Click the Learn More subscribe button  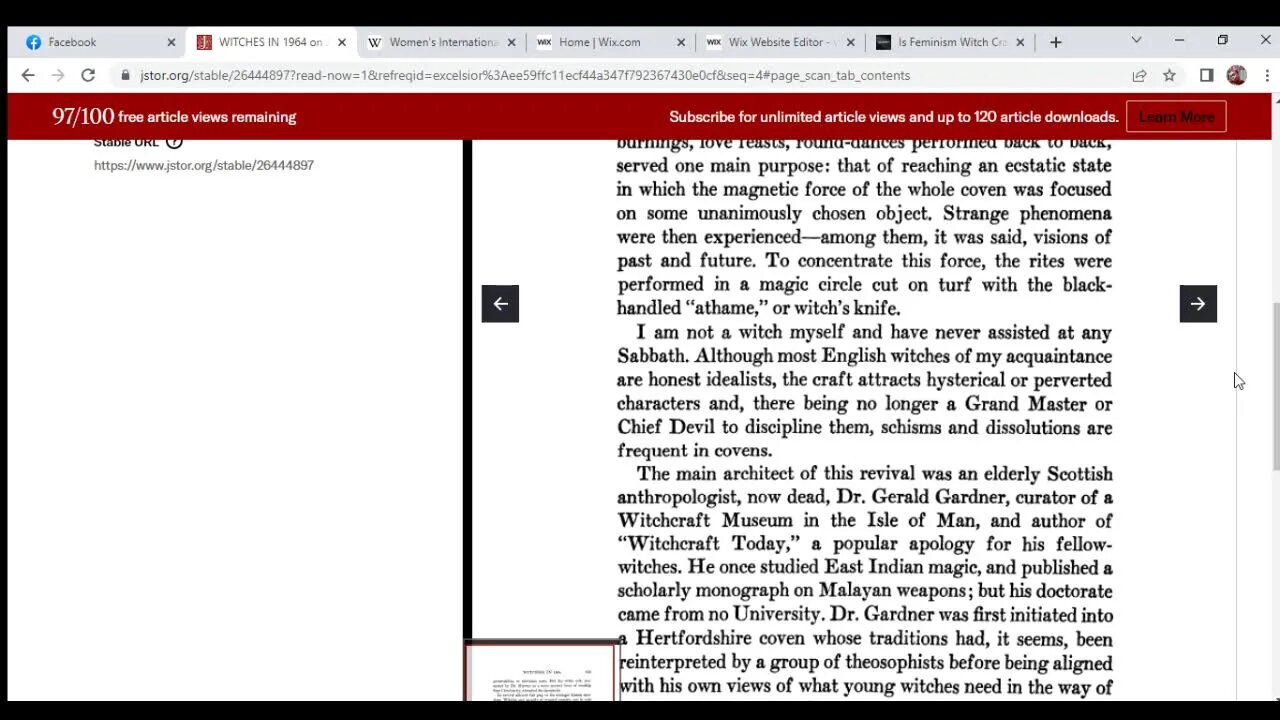click(1176, 117)
